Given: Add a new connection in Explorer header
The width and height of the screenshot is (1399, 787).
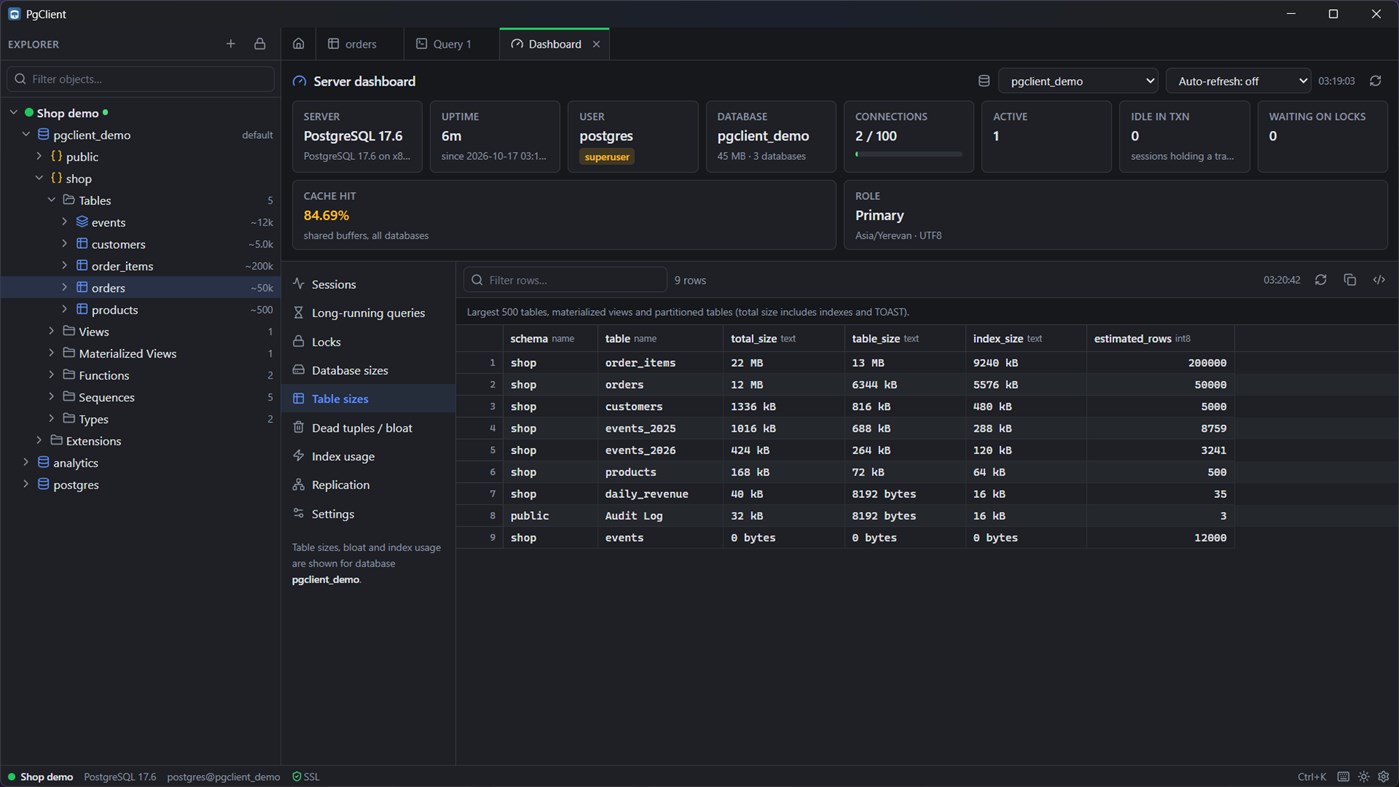Looking at the screenshot, I should pos(231,44).
